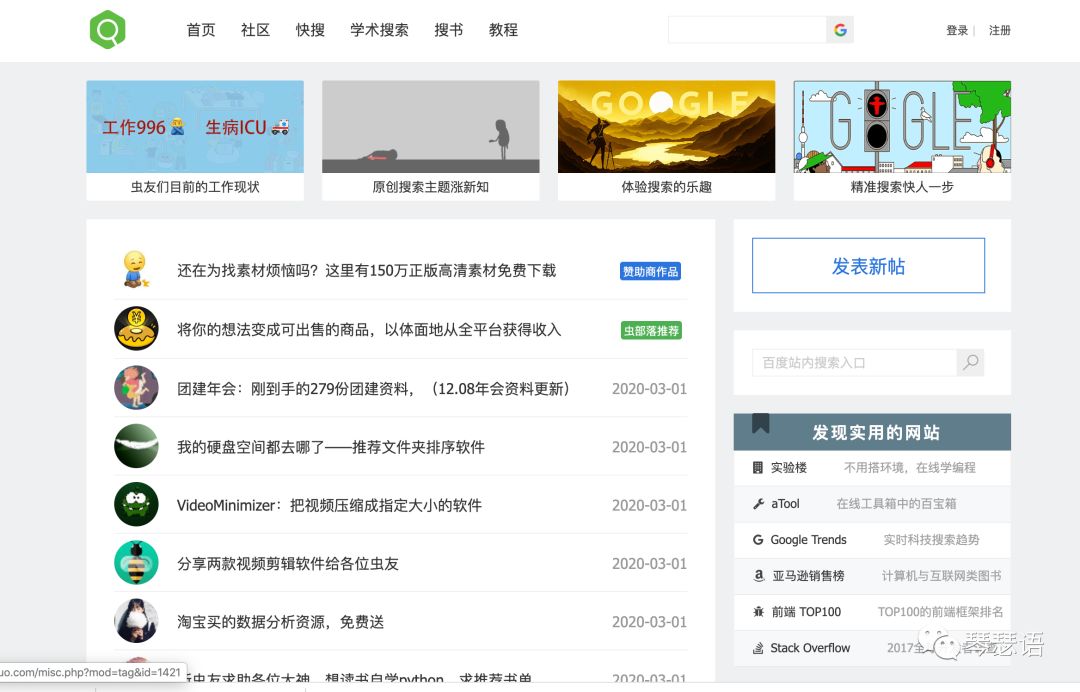
Task: Select the wrench icon next to aTool
Action: pos(758,503)
